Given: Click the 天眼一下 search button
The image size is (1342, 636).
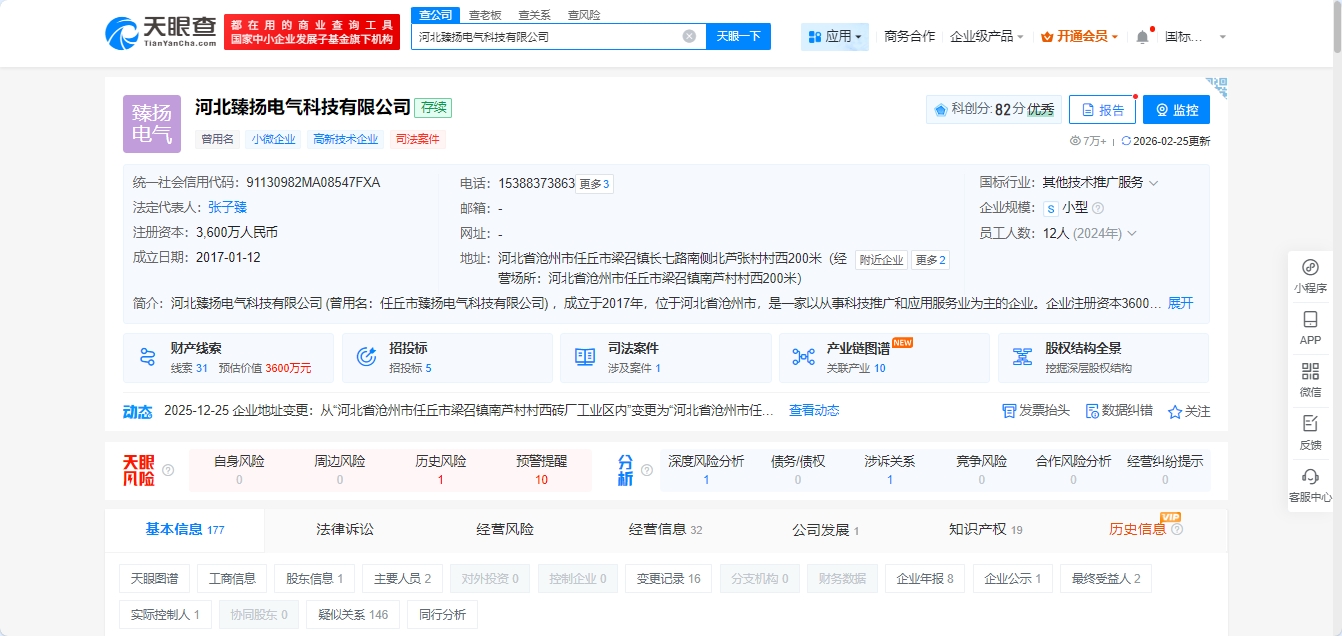Looking at the screenshot, I should (738, 36).
